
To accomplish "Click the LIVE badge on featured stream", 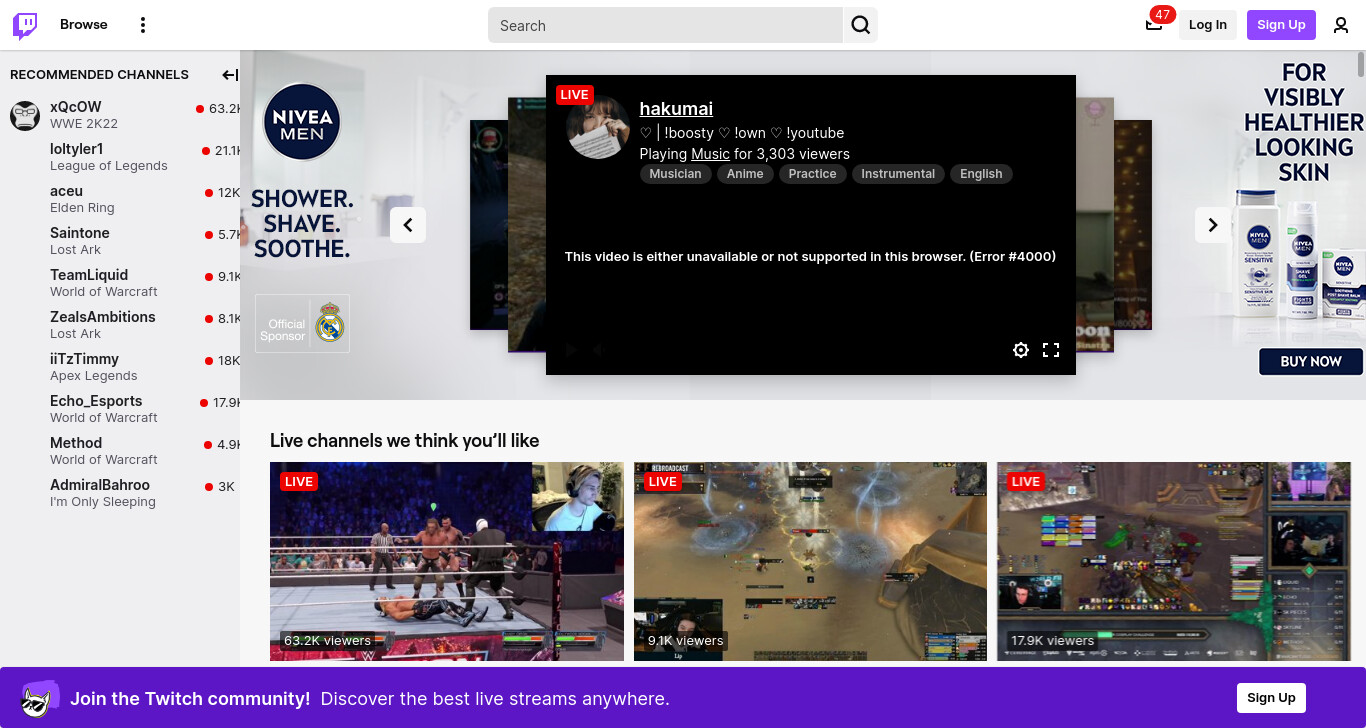I will (x=574, y=95).
